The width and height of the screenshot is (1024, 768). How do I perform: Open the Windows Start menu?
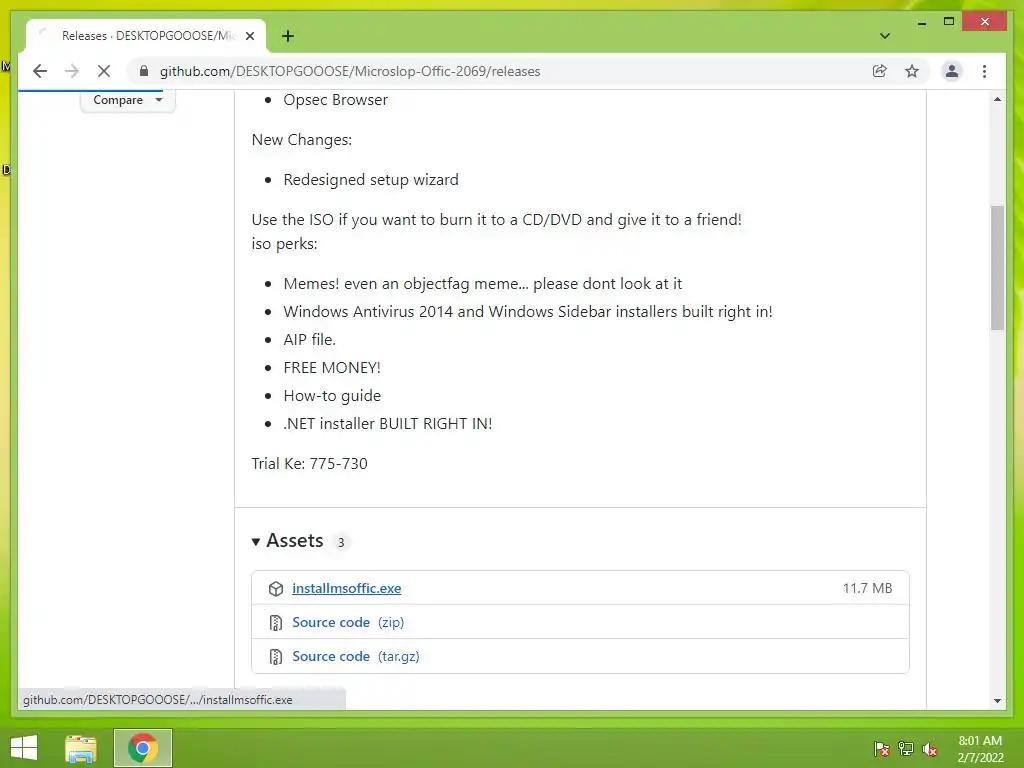point(24,748)
